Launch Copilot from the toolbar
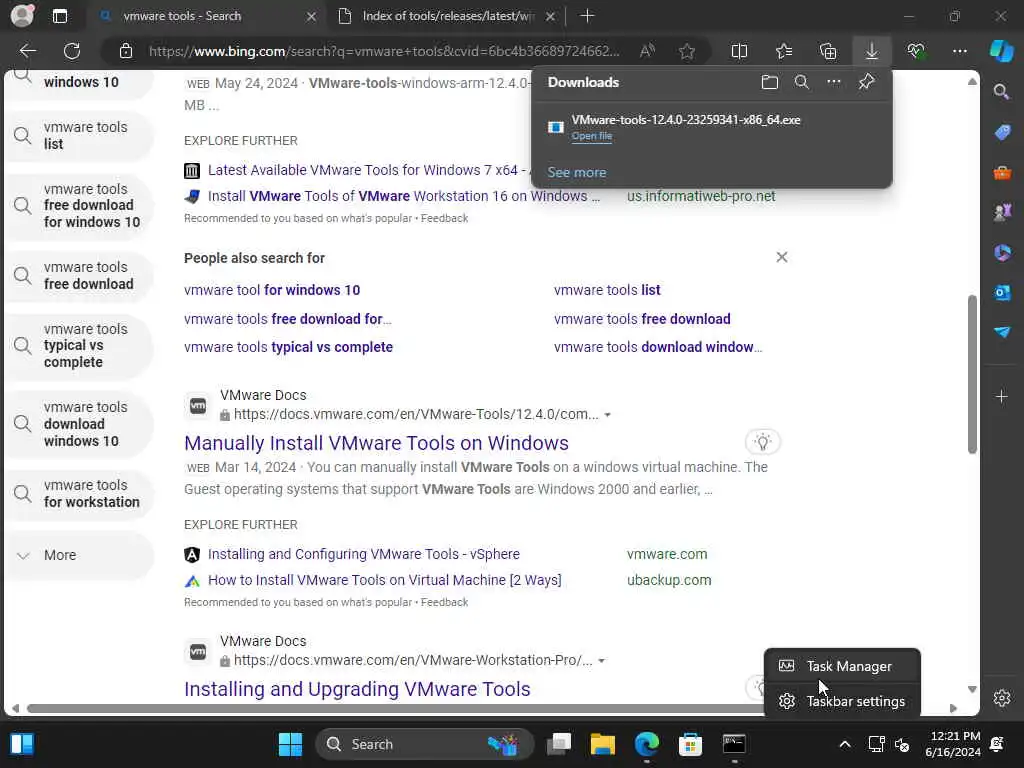Screen dimensions: 1024x768 pyautogui.click(x=1001, y=51)
